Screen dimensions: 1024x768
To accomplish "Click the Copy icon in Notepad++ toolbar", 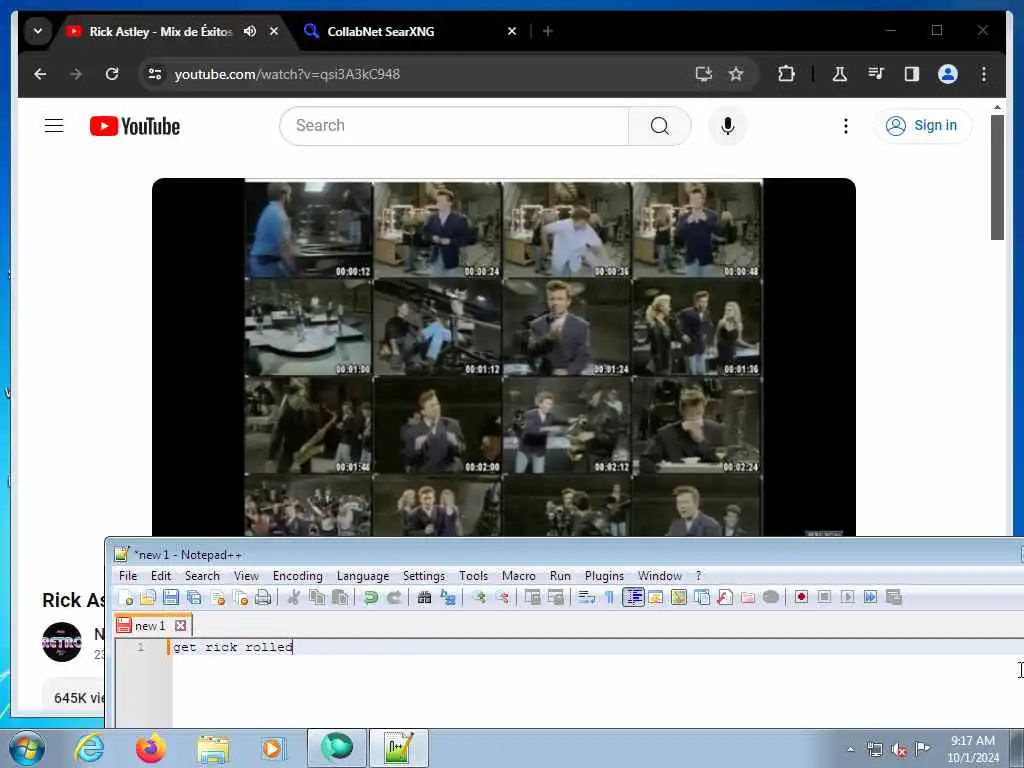I will point(317,598).
